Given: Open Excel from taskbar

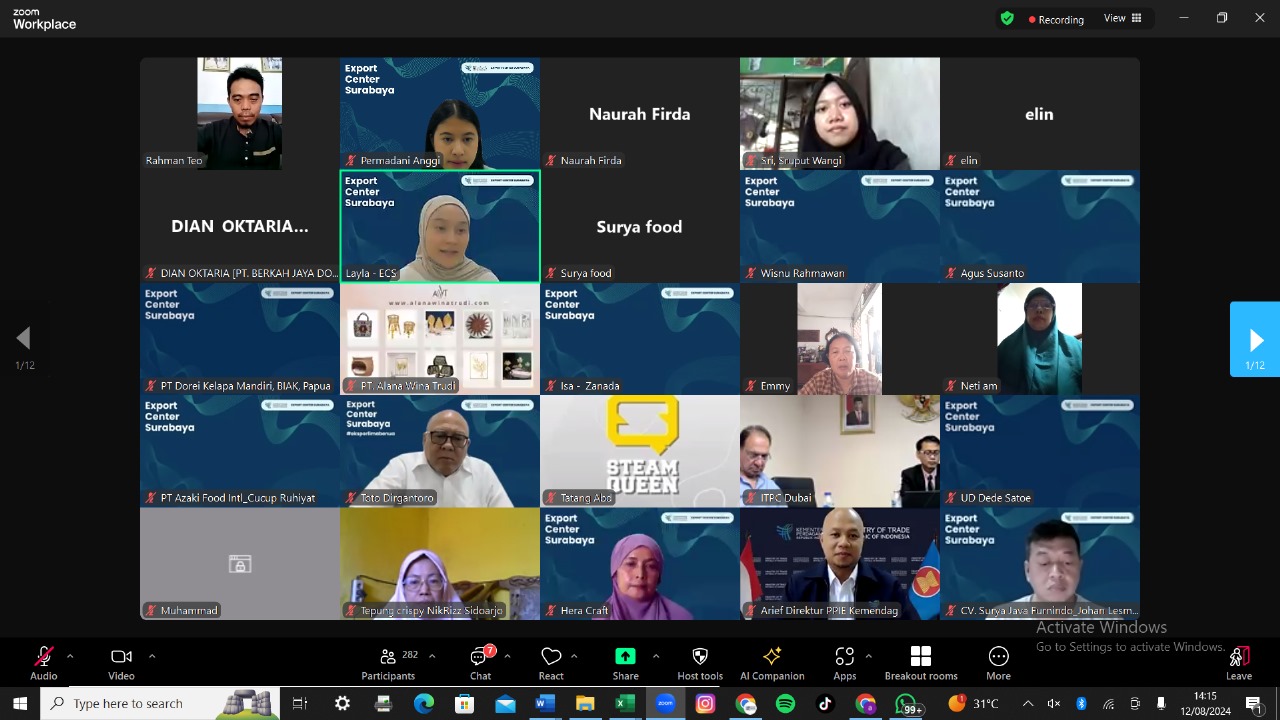Looking at the screenshot, I should click(x=625, y=704).
